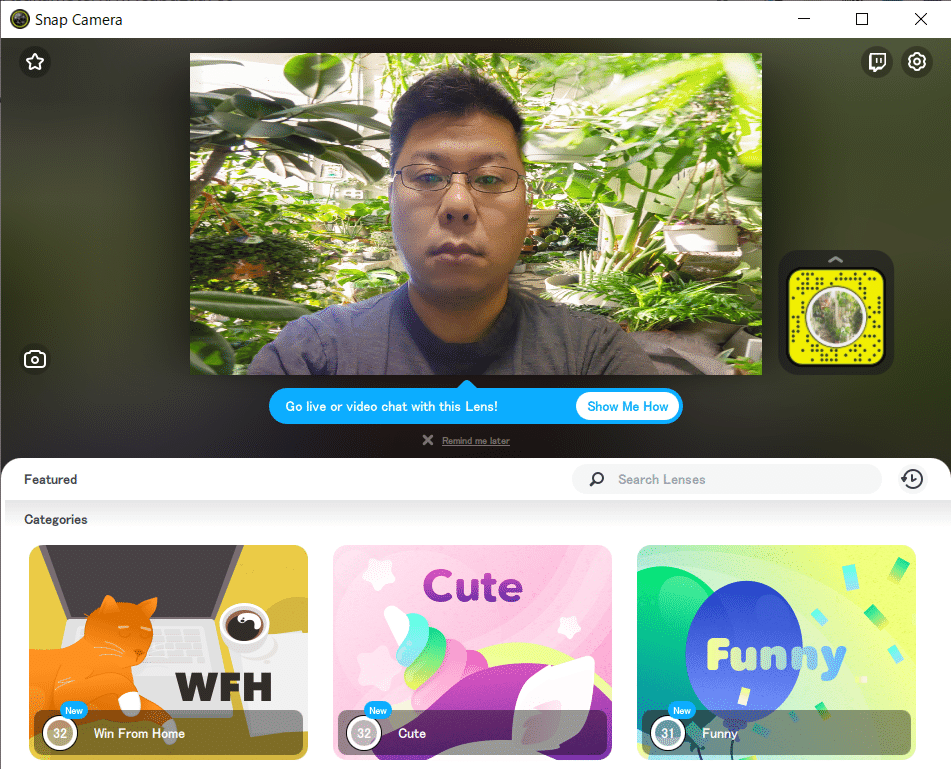Select the Featured tab
This screenshot has width=951, height=769.
pos(50,480)
